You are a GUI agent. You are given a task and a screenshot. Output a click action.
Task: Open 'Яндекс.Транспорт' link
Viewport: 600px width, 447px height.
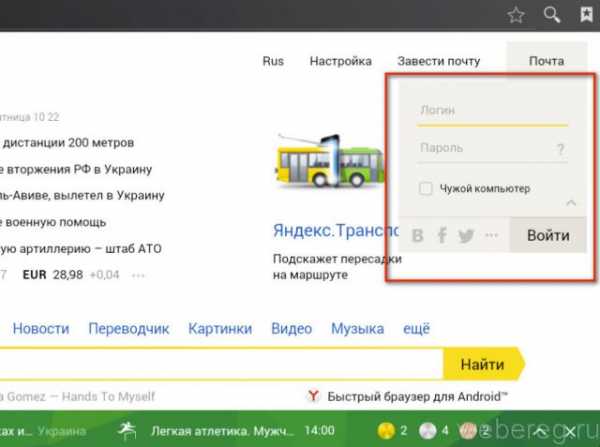(x=336, y=230)
